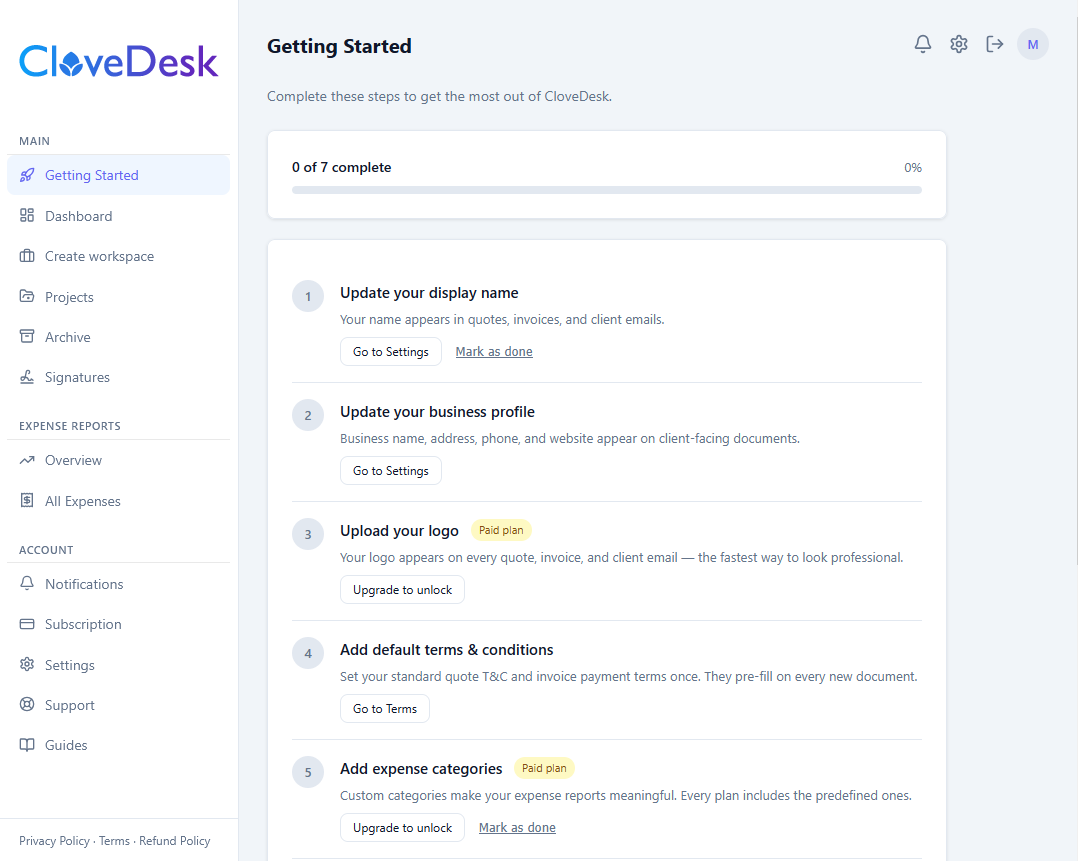The height and width of the screenshot is (861, 1078).
Task: Click "Upload your logo" heading
Action: click(399, 531)
